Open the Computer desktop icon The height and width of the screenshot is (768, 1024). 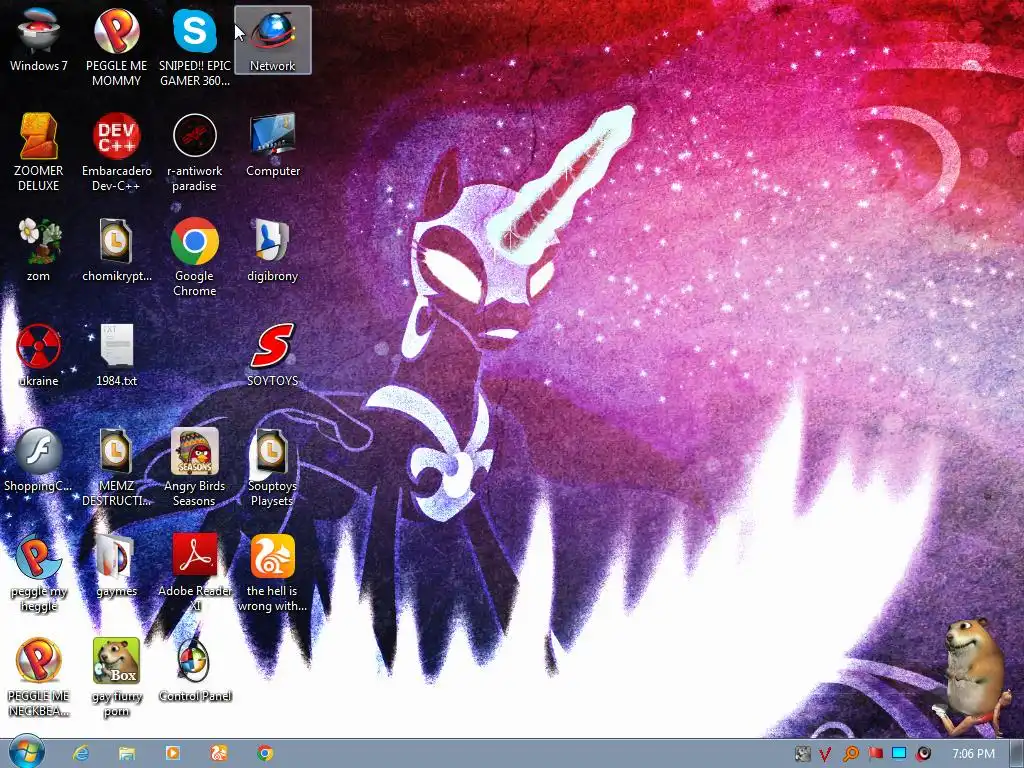[x=272, y=145]
